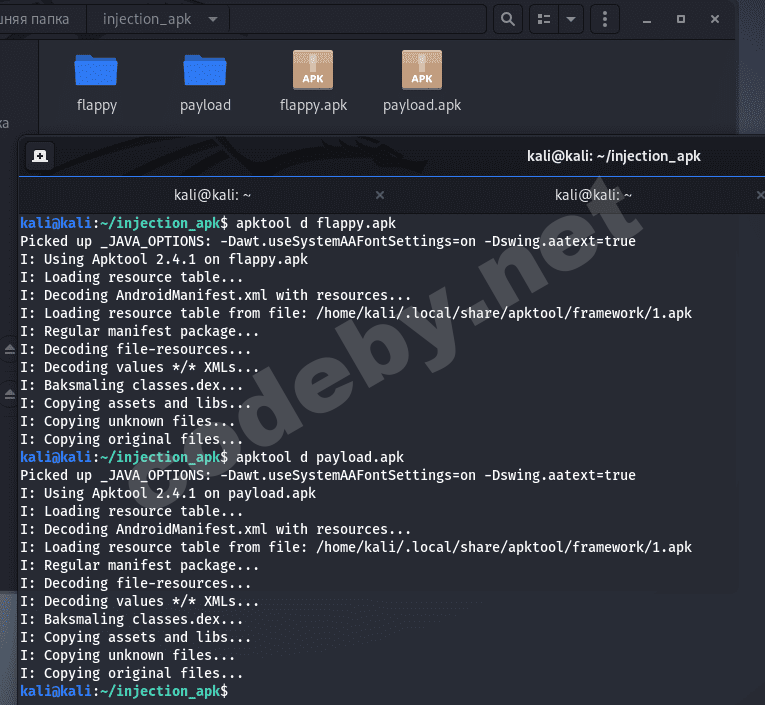Switch to second kali@kali terminal tab

point(593,195)
